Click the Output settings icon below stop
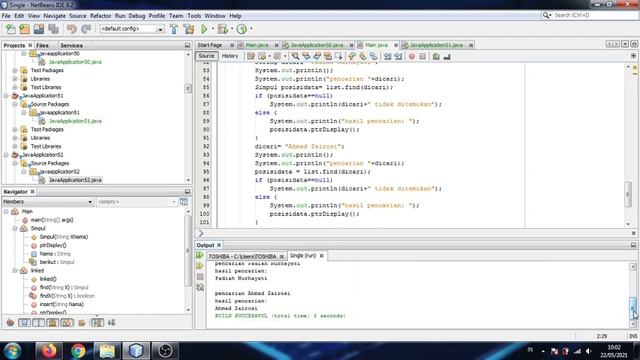 (200, 287)
